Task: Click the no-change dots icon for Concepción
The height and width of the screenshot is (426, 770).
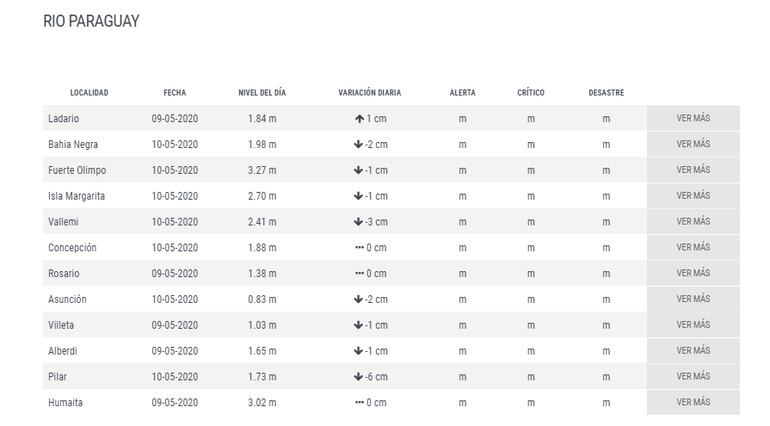Action: click(x=359, y=248)
